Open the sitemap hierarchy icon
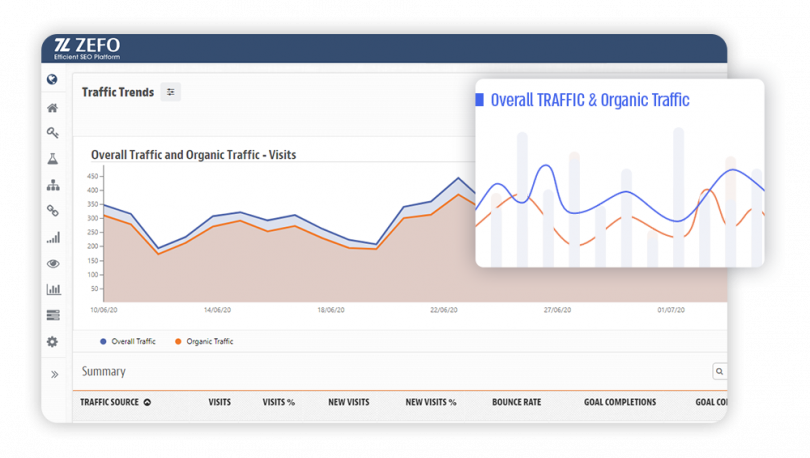 (53, 185)
